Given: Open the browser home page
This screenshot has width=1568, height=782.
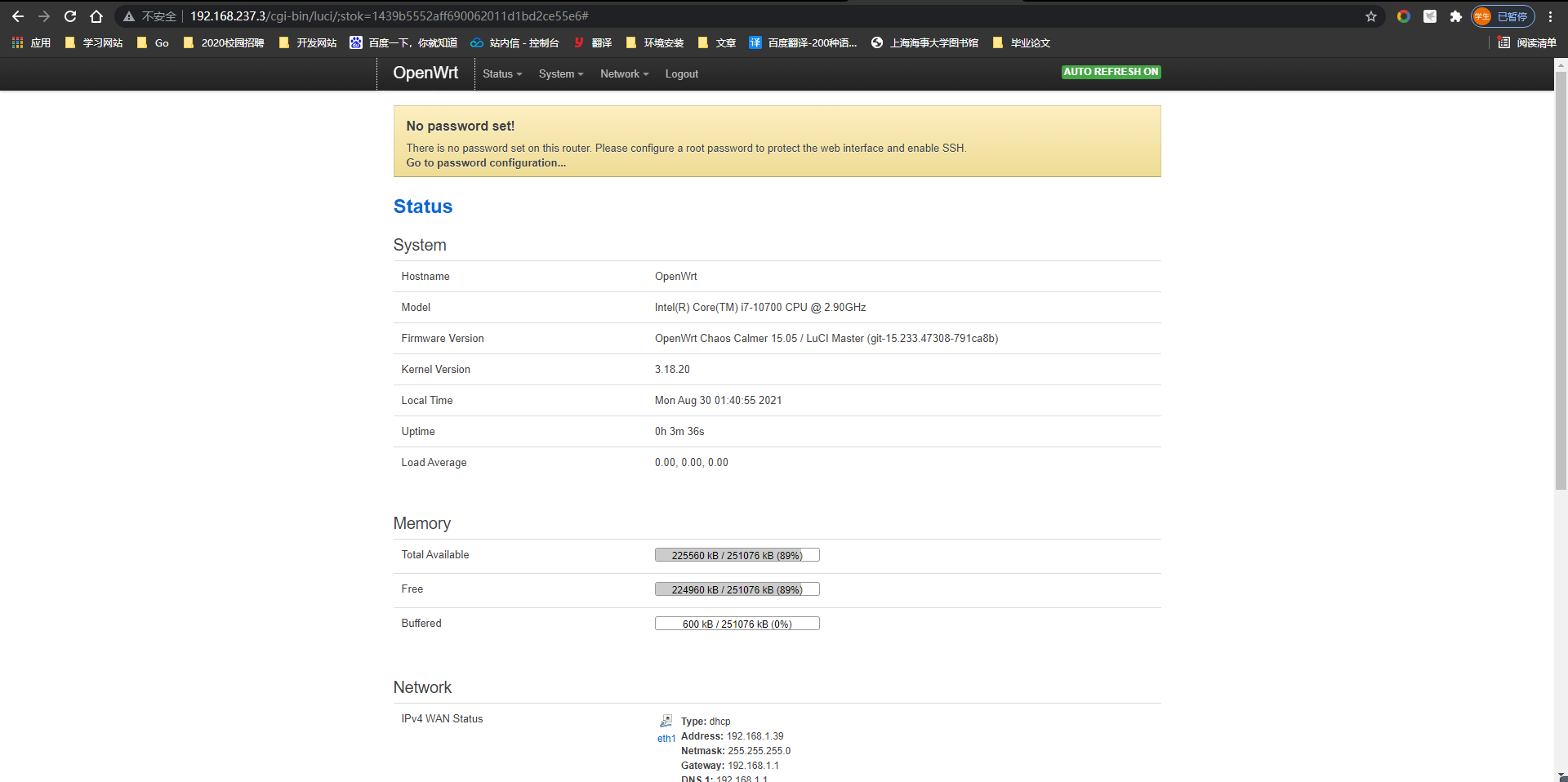Looking at the screenshot, I should 96,16.
